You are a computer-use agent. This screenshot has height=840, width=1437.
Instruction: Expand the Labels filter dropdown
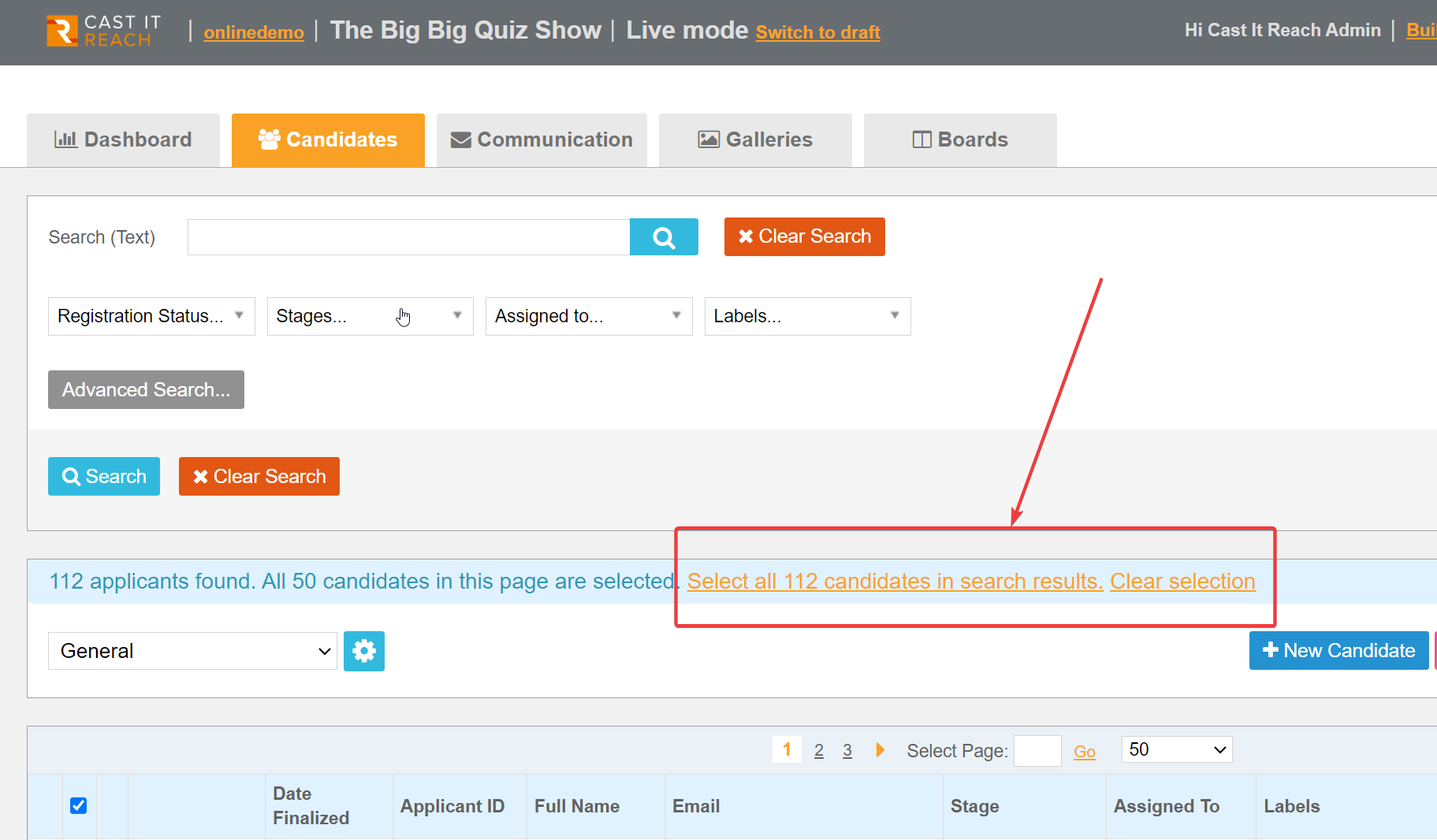click(808, 316)
